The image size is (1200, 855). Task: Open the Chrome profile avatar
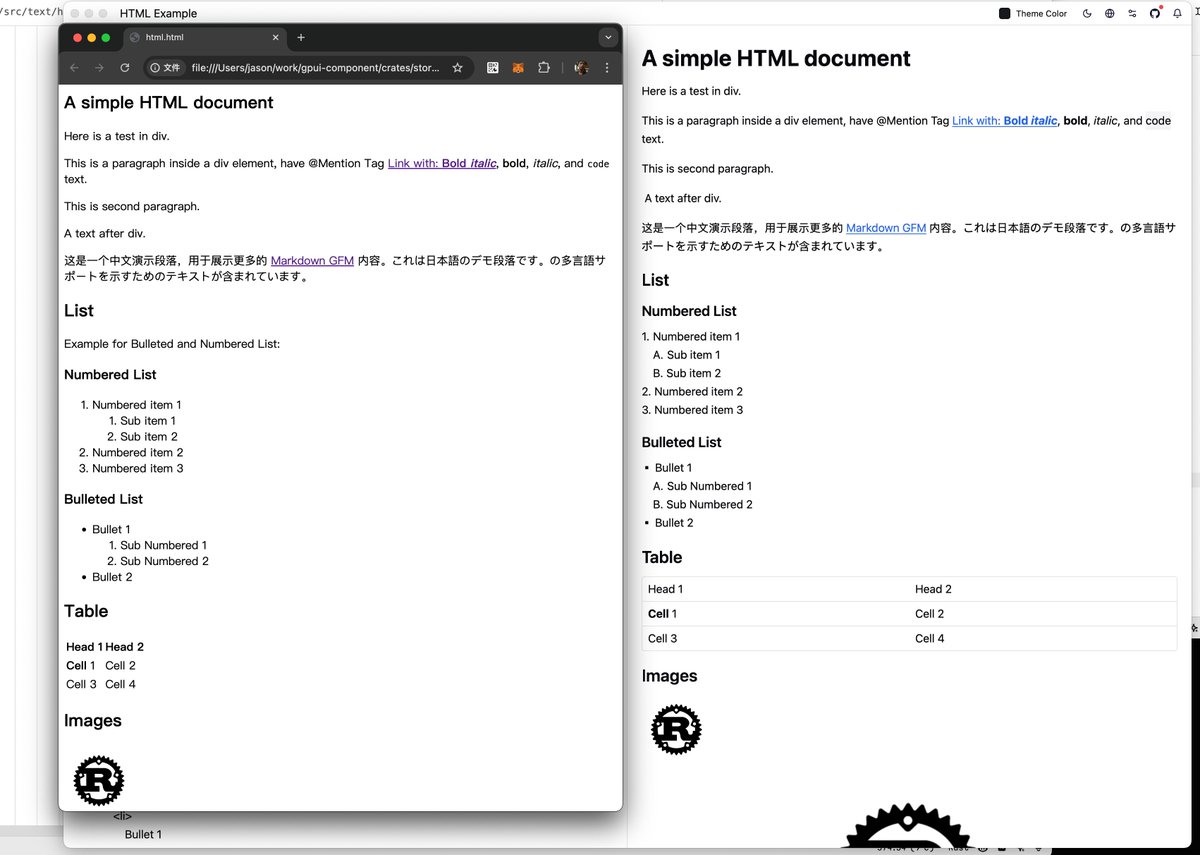(x=582, y=68)
